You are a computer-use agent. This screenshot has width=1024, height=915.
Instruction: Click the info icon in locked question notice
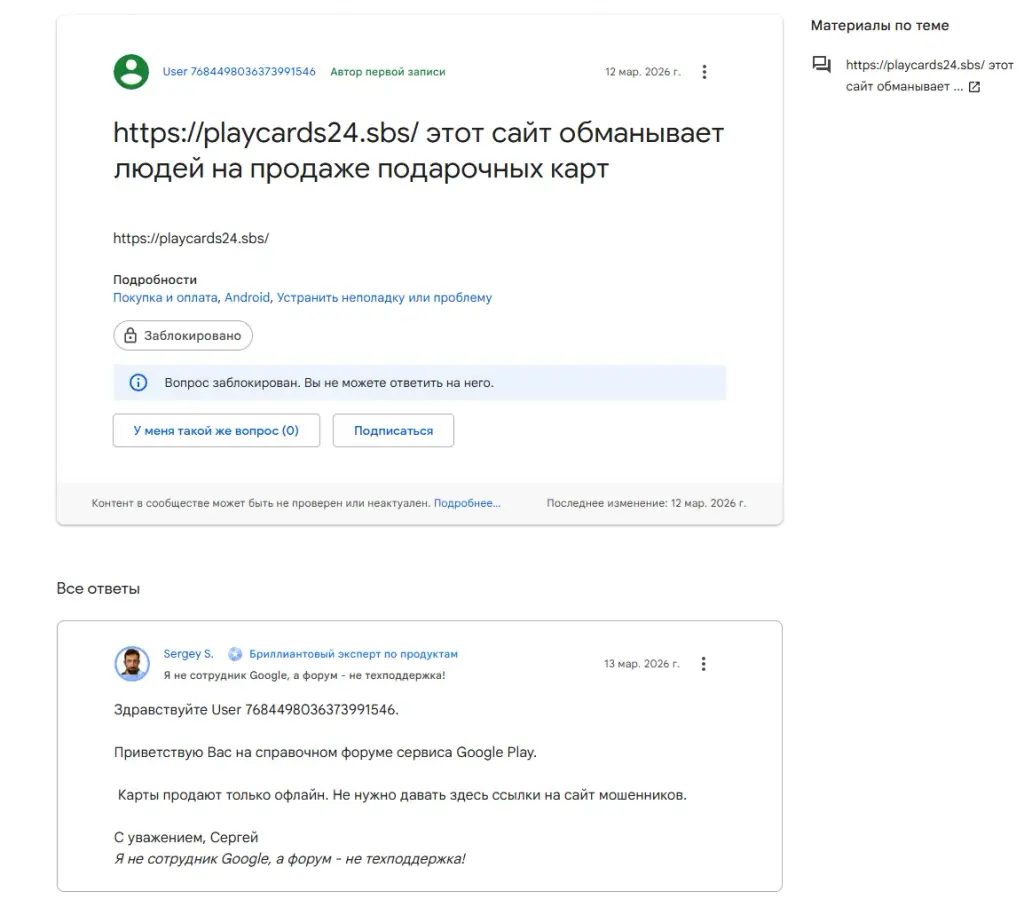pos(138,383)
